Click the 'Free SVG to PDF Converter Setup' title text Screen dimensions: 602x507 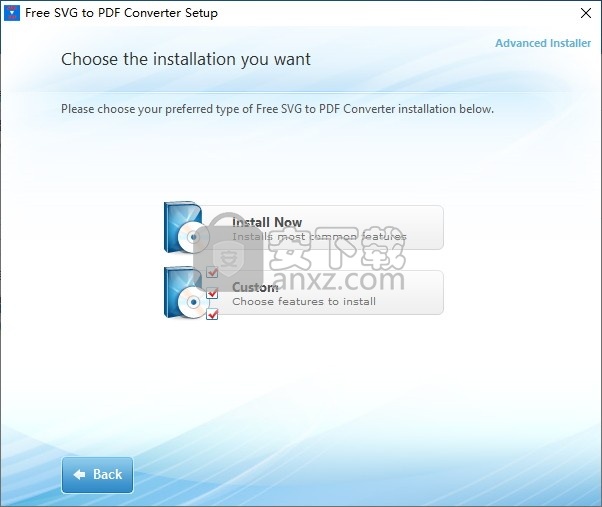click(x=121, y=13)
